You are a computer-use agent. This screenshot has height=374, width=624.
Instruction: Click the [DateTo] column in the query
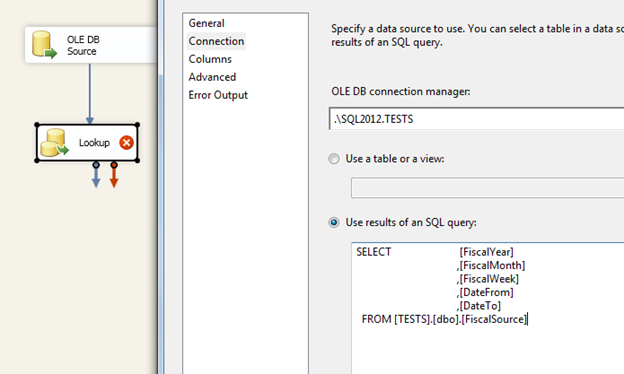pyautogui.click(x=480, y=306)
